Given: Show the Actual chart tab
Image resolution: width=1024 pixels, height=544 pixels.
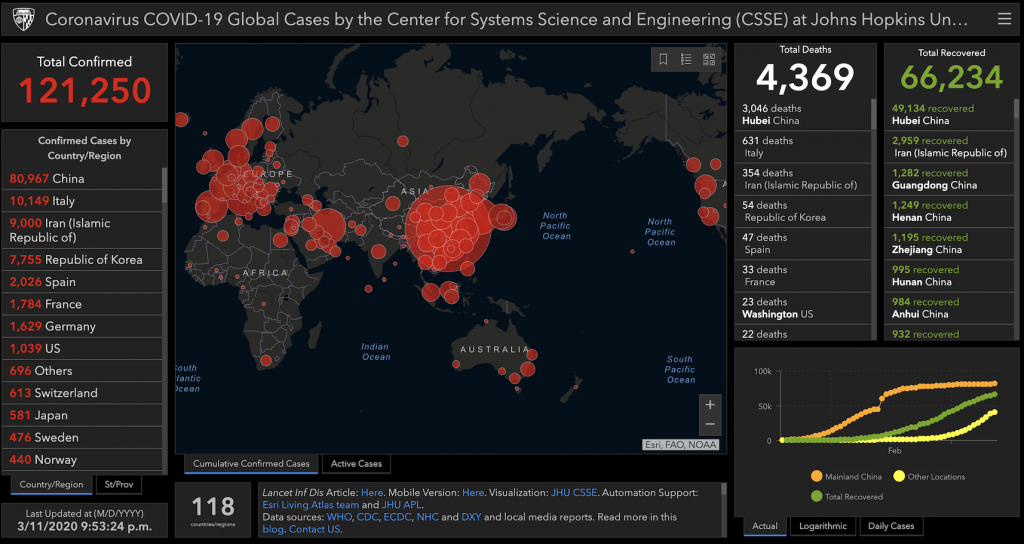Looking at the screenshot, I should point(765,526).
